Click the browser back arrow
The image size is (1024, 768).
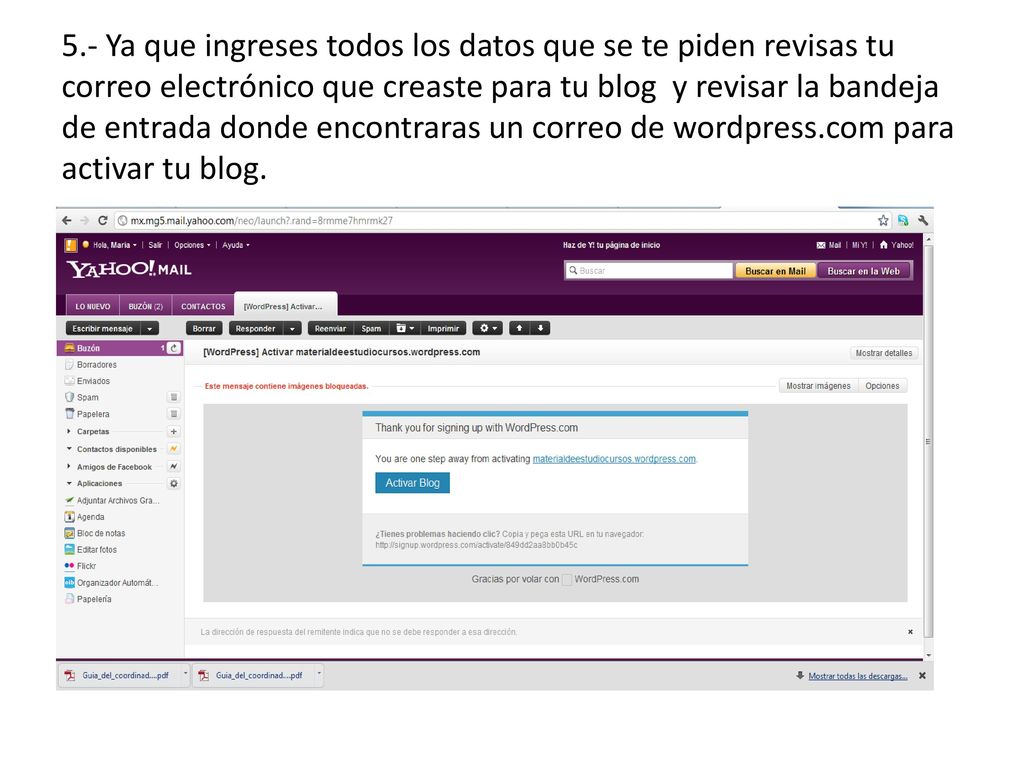[67, 221]
